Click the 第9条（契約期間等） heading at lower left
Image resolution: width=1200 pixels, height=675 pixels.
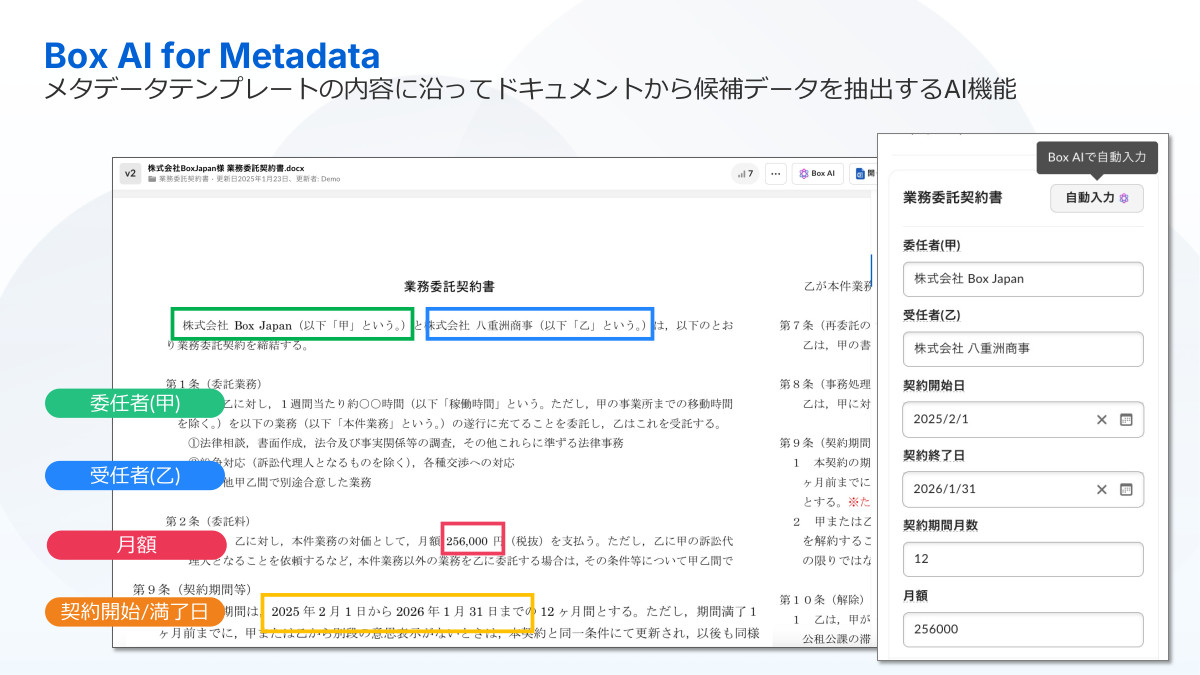[192, 589]
